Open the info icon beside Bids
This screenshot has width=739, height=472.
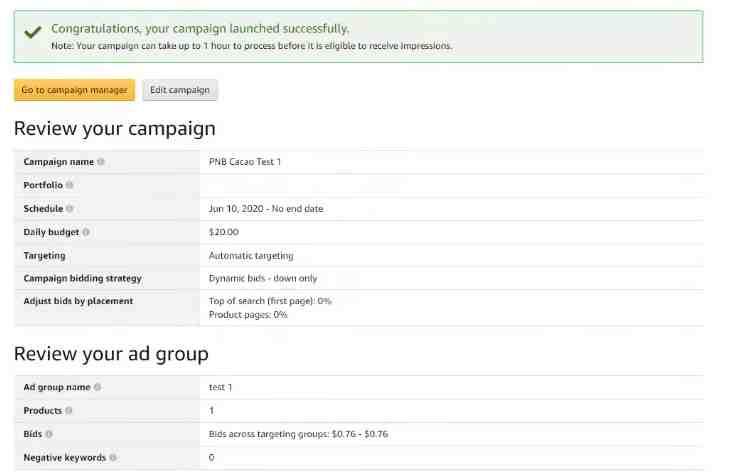click(x=49, y=434)
